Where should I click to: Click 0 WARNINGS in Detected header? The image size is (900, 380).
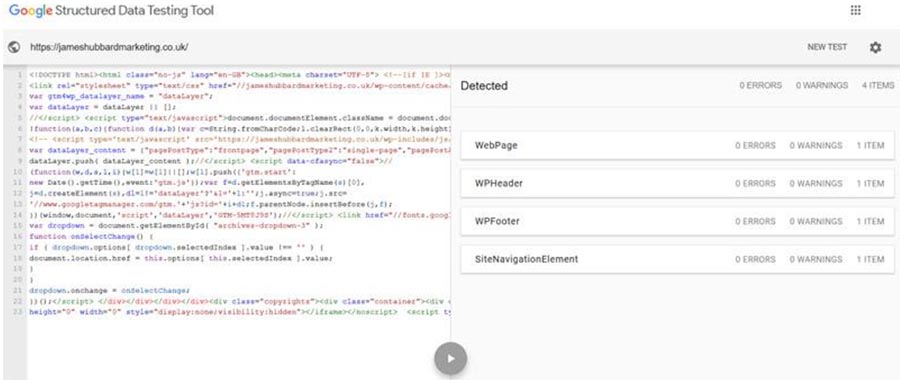(x=821, y=86)
